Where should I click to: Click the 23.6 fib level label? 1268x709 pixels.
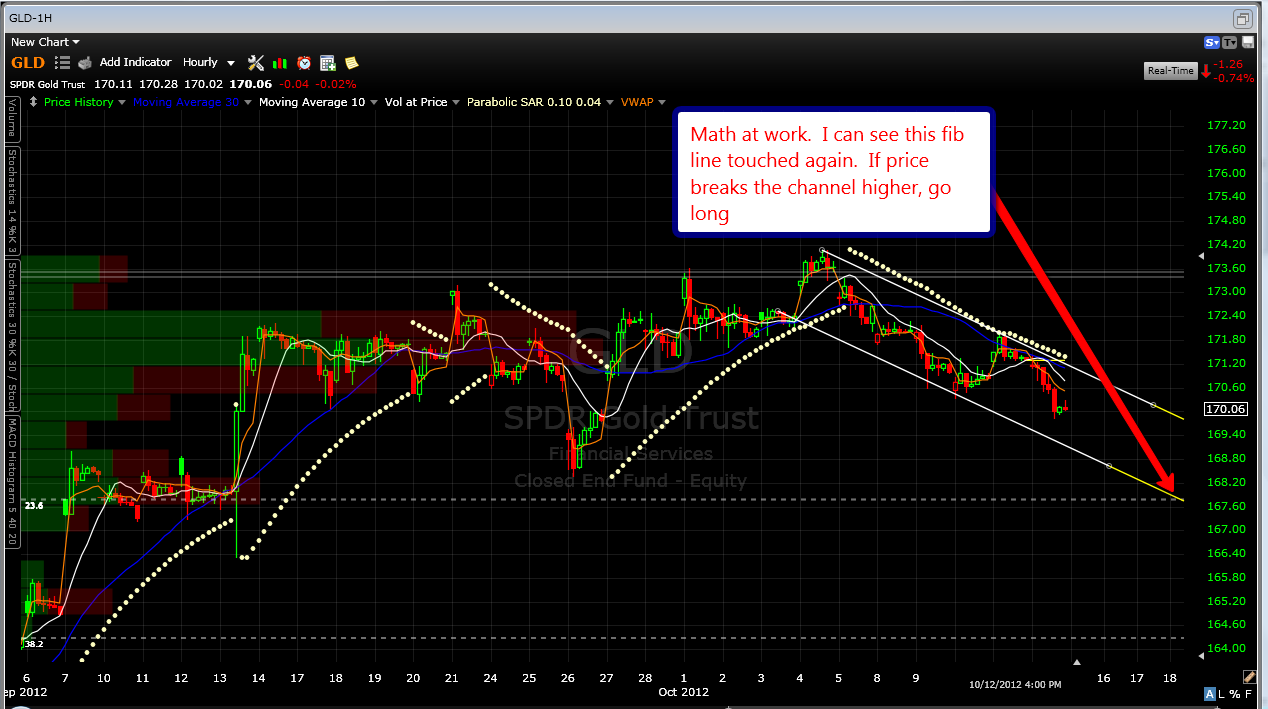click(x=35, y=505)
